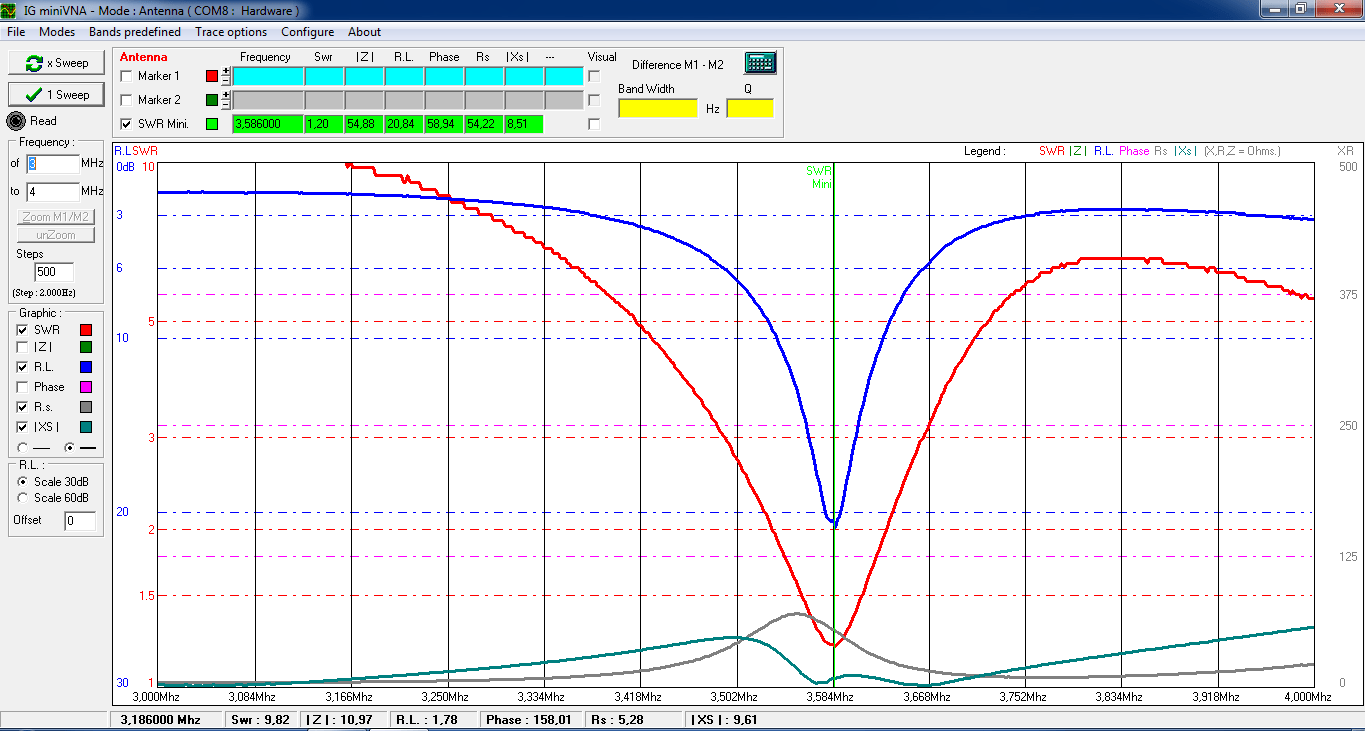The width and height of the screenshot is (1365, 731).
Task: Enable the Marker 1 checkbox
Action: [126, 76]
